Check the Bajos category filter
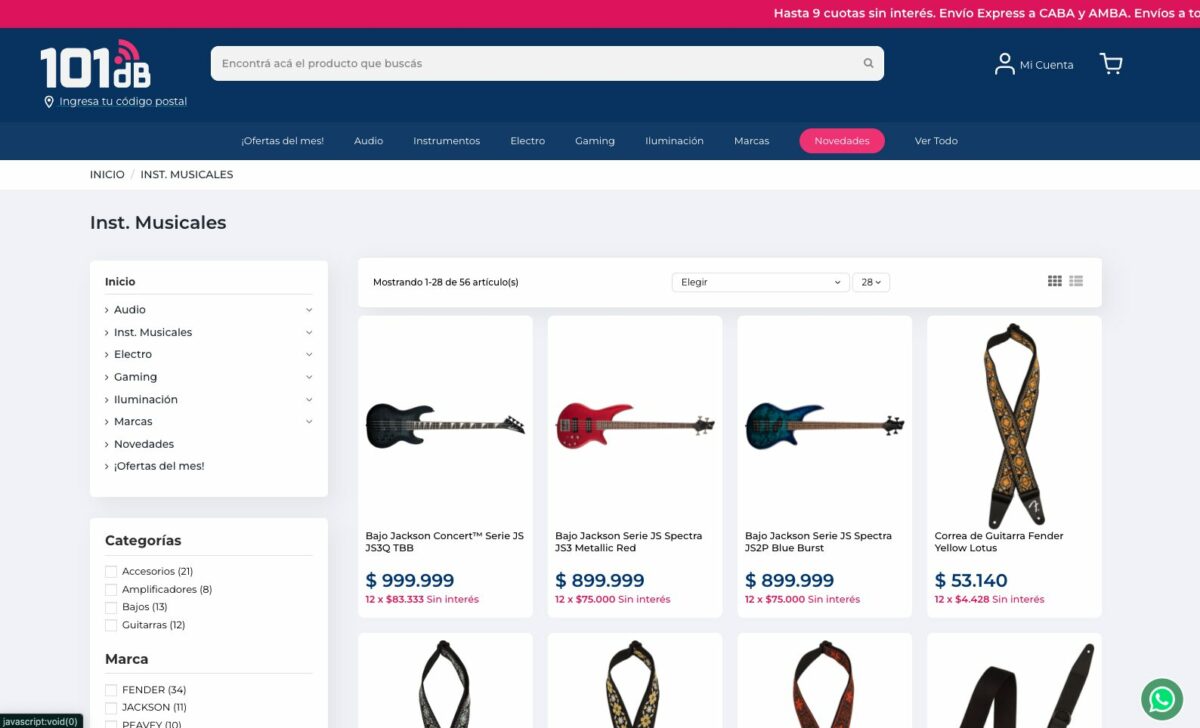 click(x=111, y=607)
